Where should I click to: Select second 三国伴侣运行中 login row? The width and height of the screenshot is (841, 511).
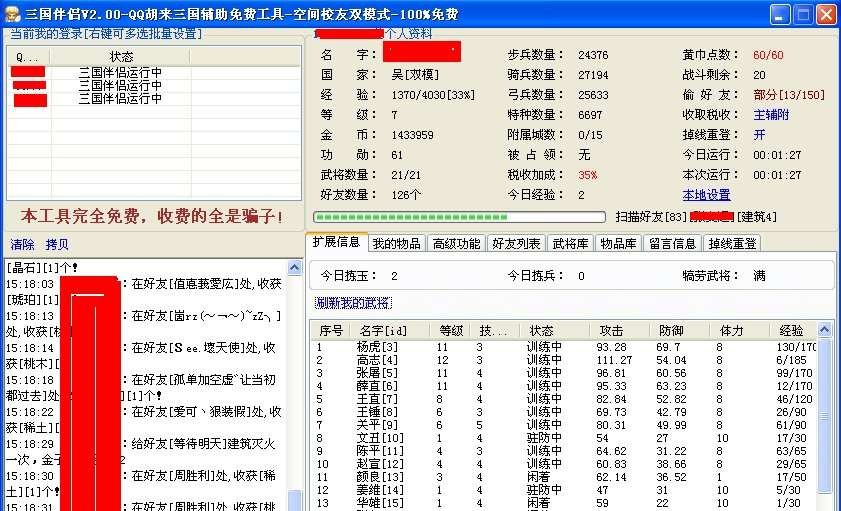tap(153, 85)
